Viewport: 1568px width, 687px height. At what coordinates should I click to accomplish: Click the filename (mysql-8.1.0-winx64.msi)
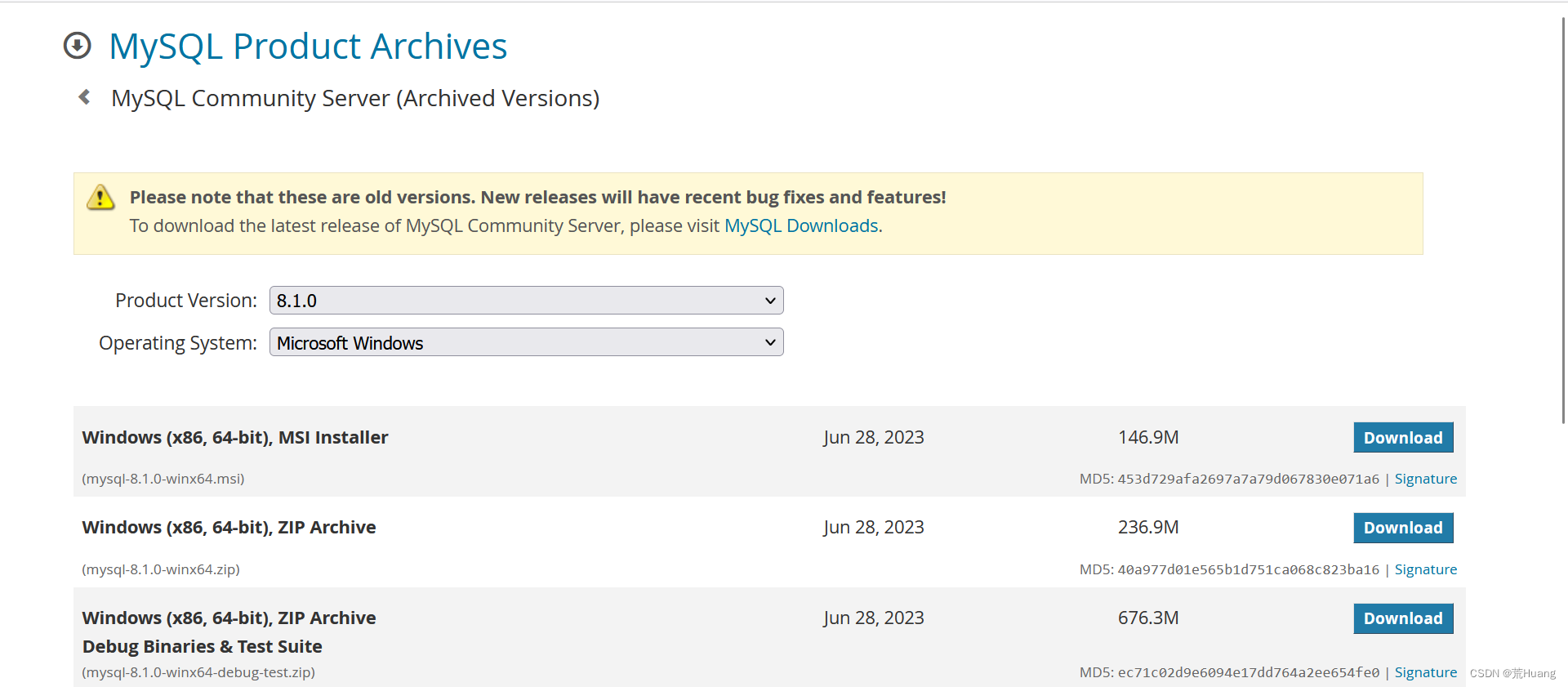point(163,479)
